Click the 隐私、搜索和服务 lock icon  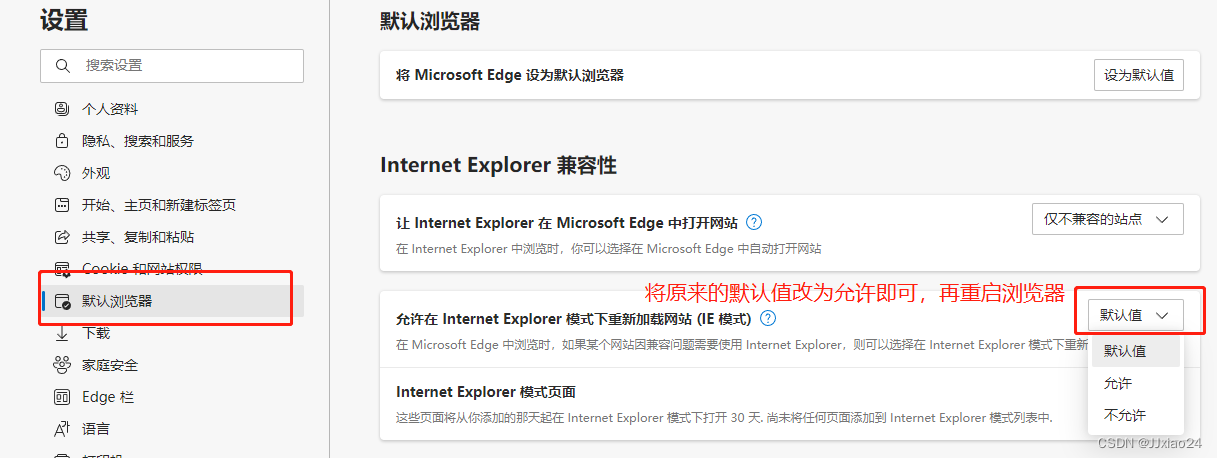pos(62,141)
